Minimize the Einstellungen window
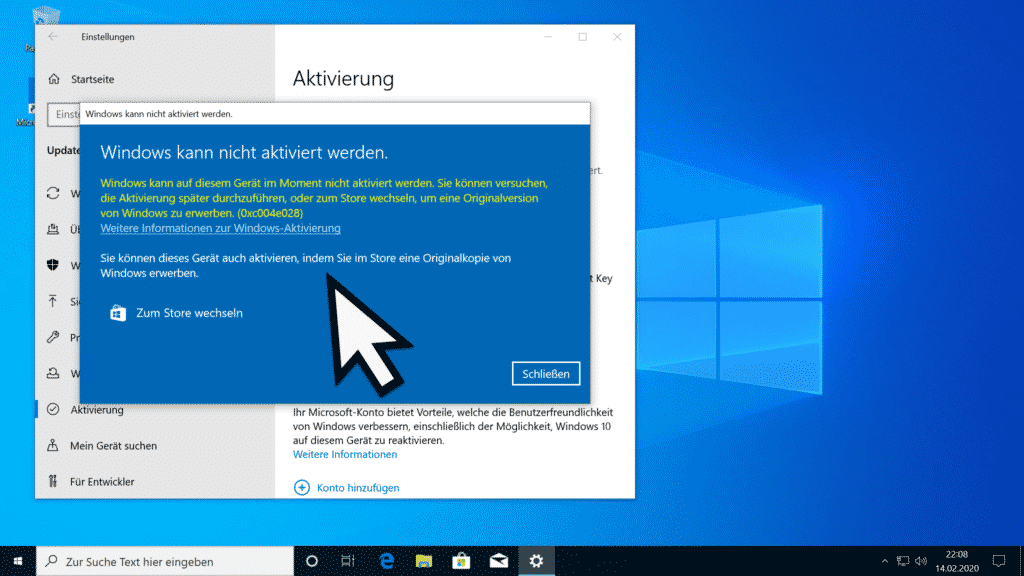The image size is (1024, 576). (549, 37)
